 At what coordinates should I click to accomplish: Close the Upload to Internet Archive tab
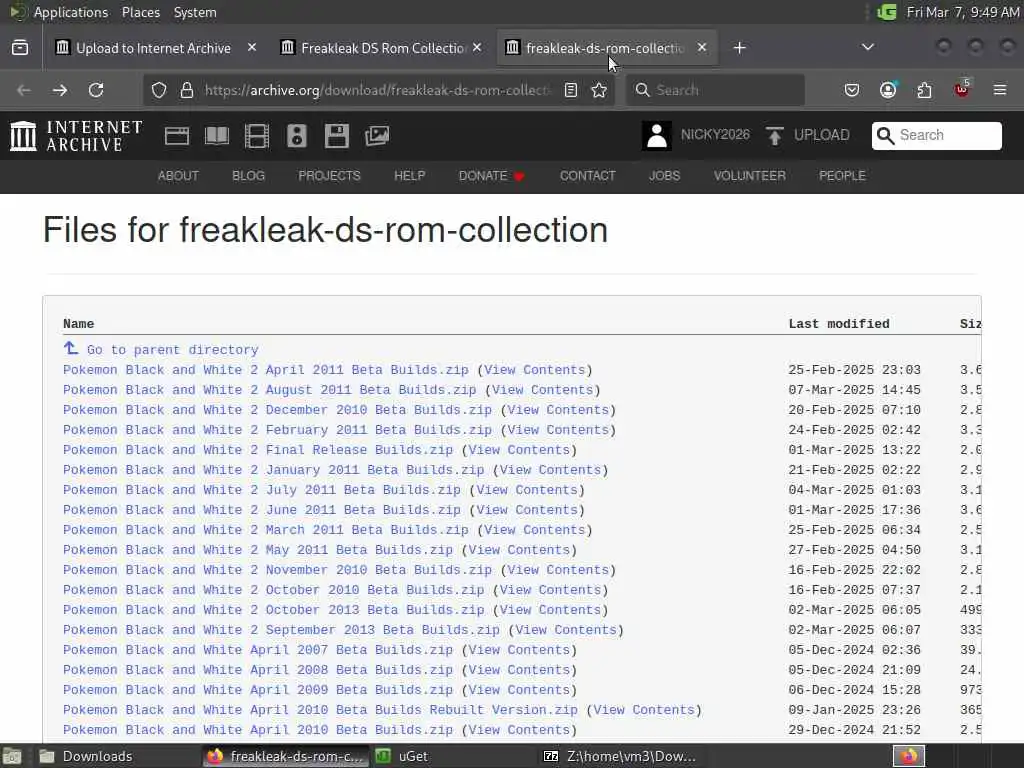tap(252, 48)
